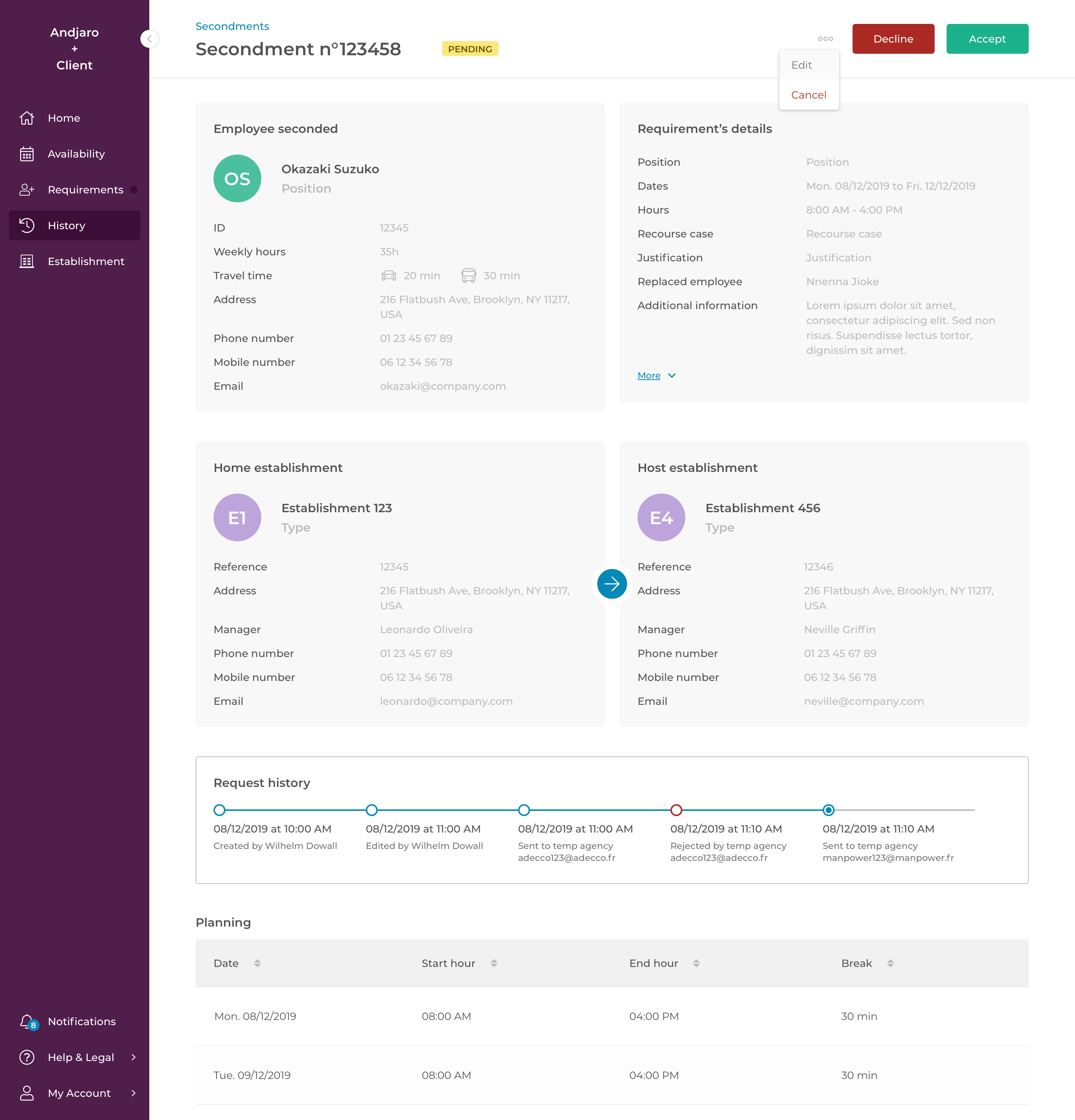This screenshot has width=1075, height=1120.
Task: Expand My Account submenu chevron
Action: point(134,1093)
